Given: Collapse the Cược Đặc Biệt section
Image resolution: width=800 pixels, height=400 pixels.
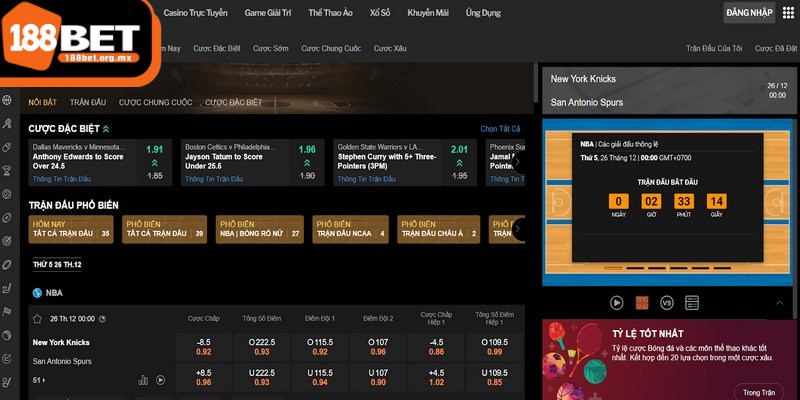Looking at the screenshot, I should click(106, 129).
